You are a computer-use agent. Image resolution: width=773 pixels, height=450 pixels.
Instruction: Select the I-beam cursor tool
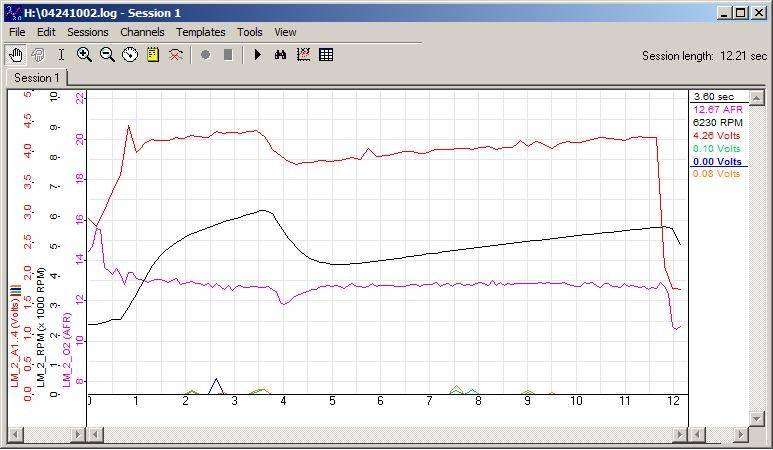(61, 55)
